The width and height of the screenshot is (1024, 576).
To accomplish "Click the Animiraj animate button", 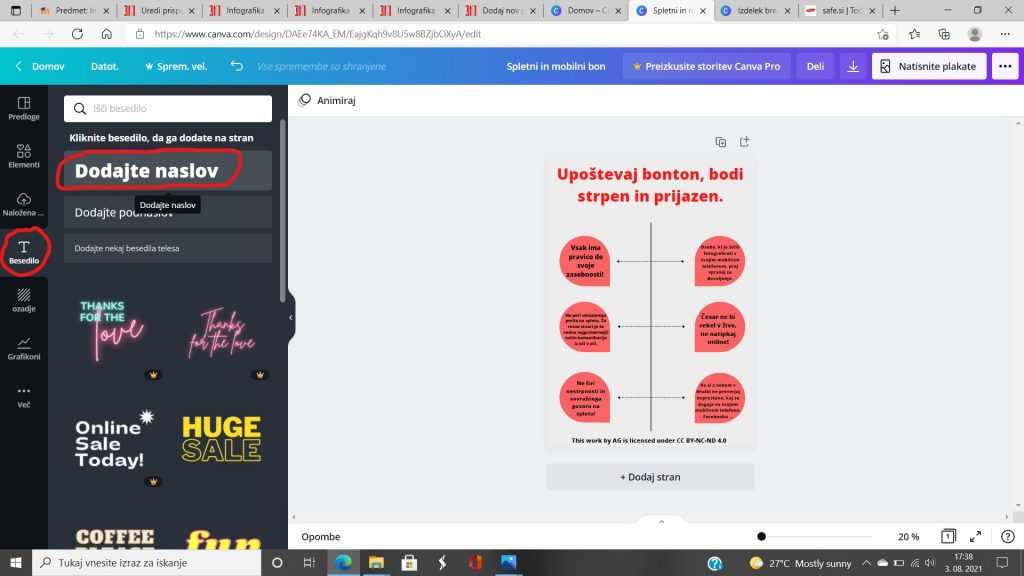I will (x=327, y=100).
